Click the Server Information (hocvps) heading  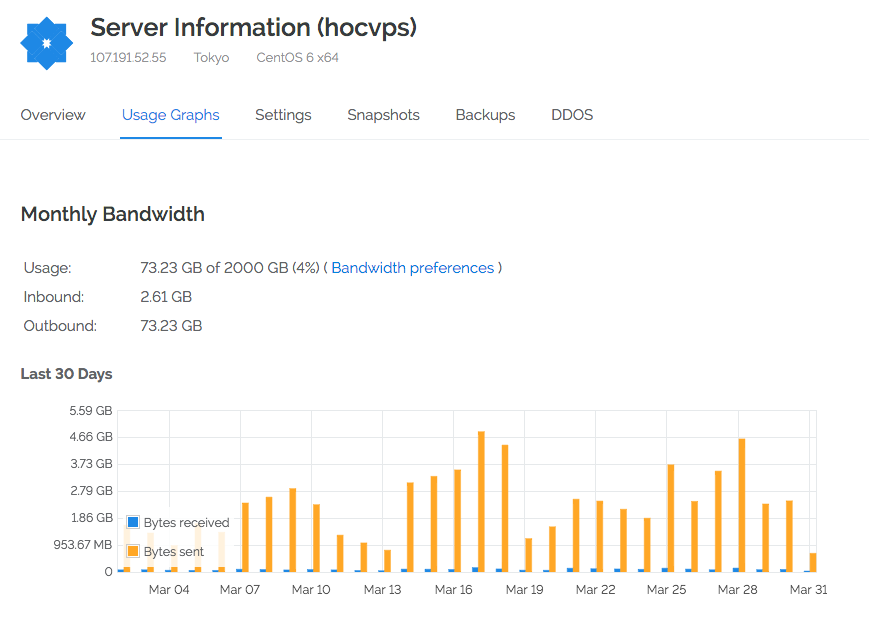253,28
